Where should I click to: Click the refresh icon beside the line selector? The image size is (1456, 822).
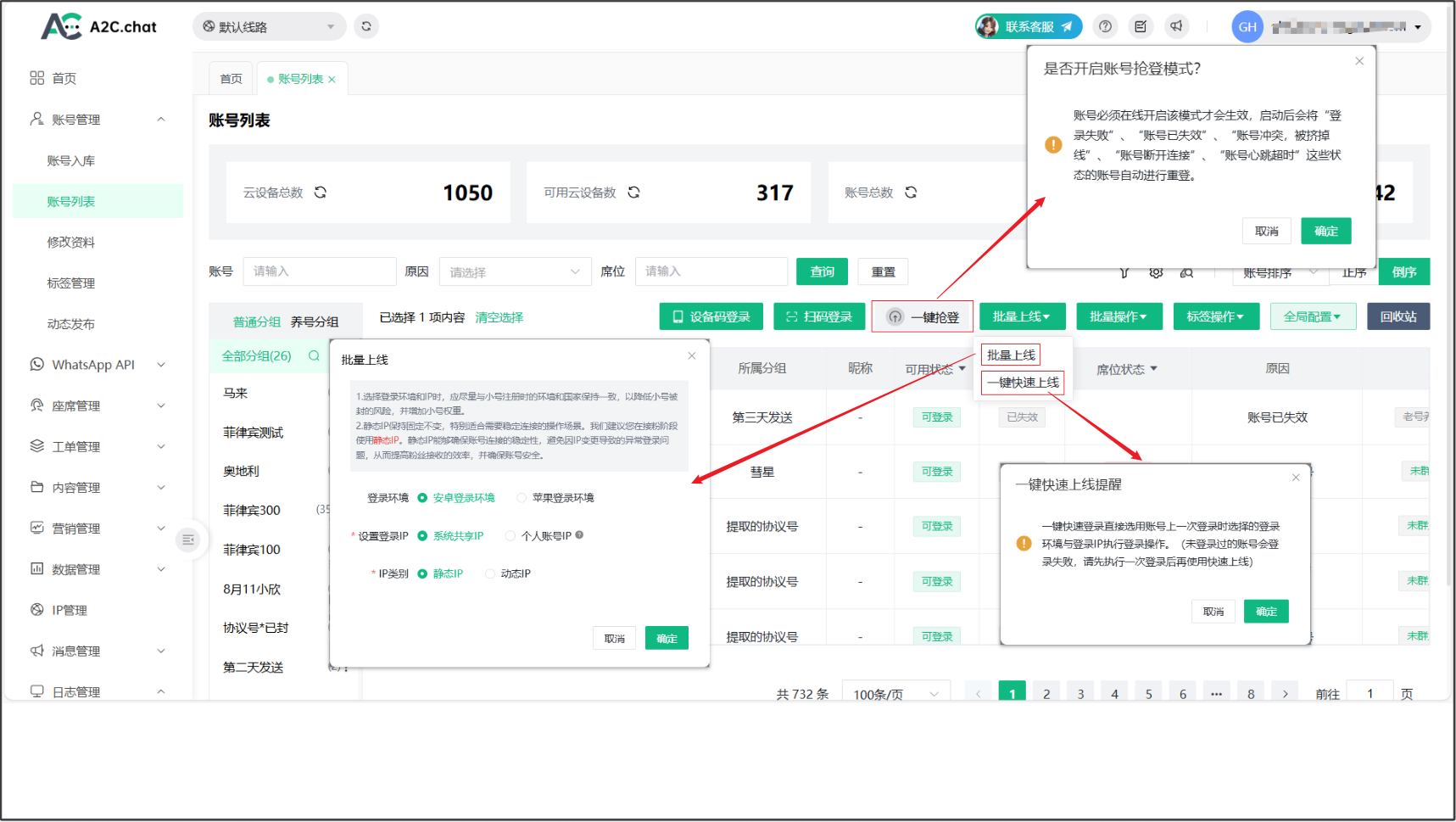366,26
